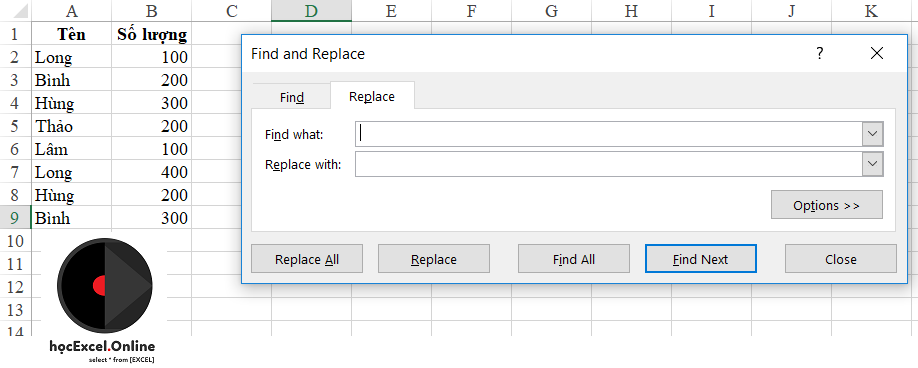Select column C header
Screen dimensions: 918x368
tap(231, 11)
